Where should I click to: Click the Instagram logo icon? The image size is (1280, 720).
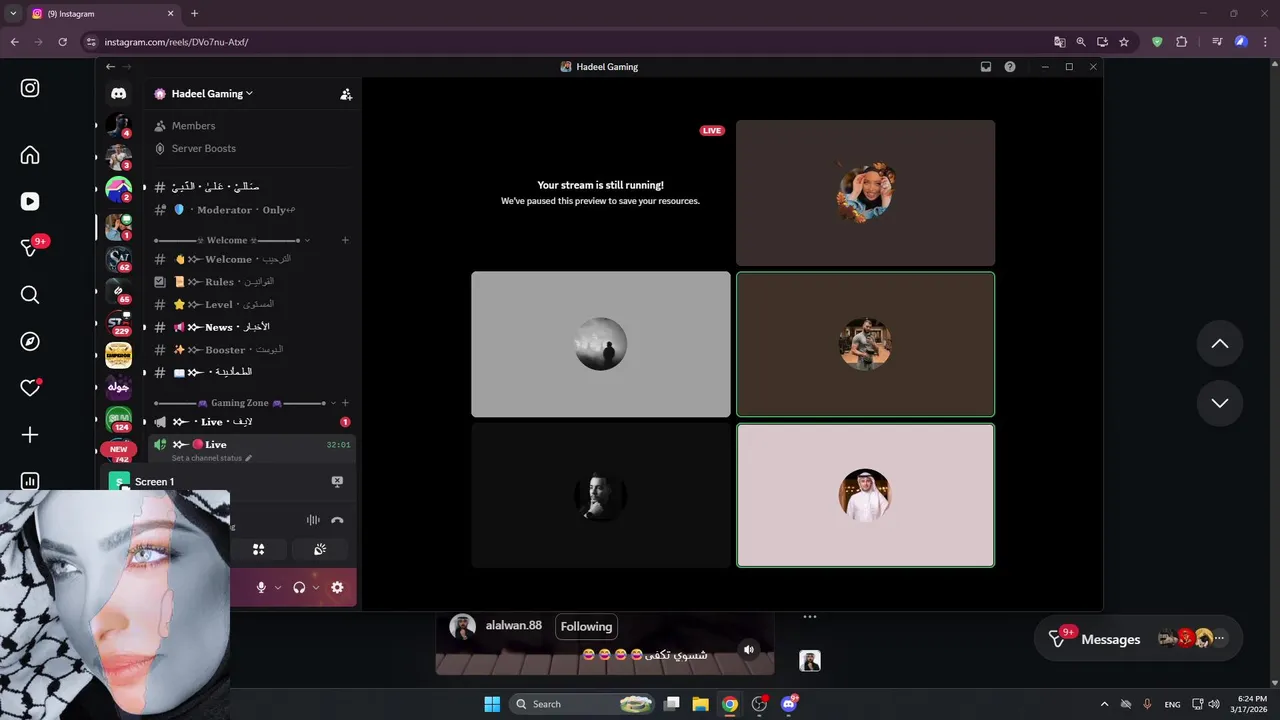coord(30,88)
